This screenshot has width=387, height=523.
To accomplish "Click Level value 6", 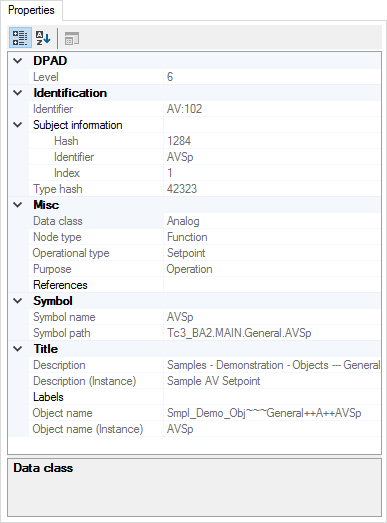I will point(170,77).
